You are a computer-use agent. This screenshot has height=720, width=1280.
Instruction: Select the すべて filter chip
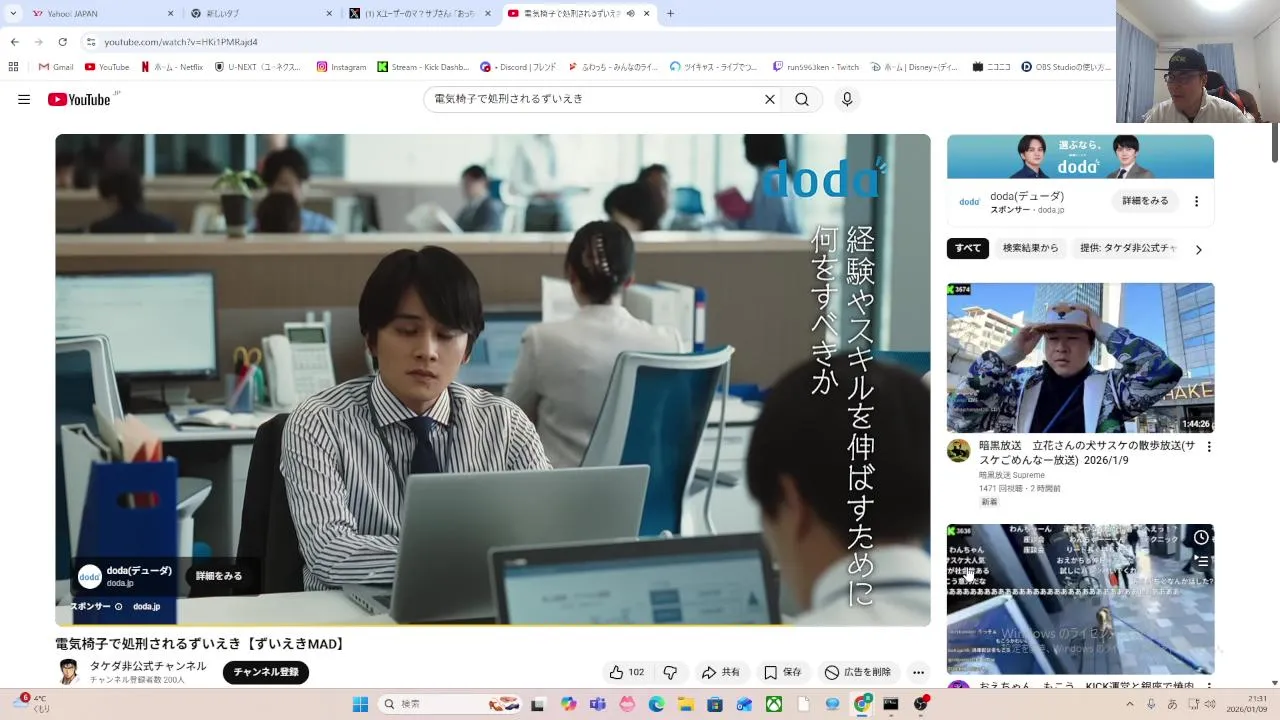coord(968,248)
